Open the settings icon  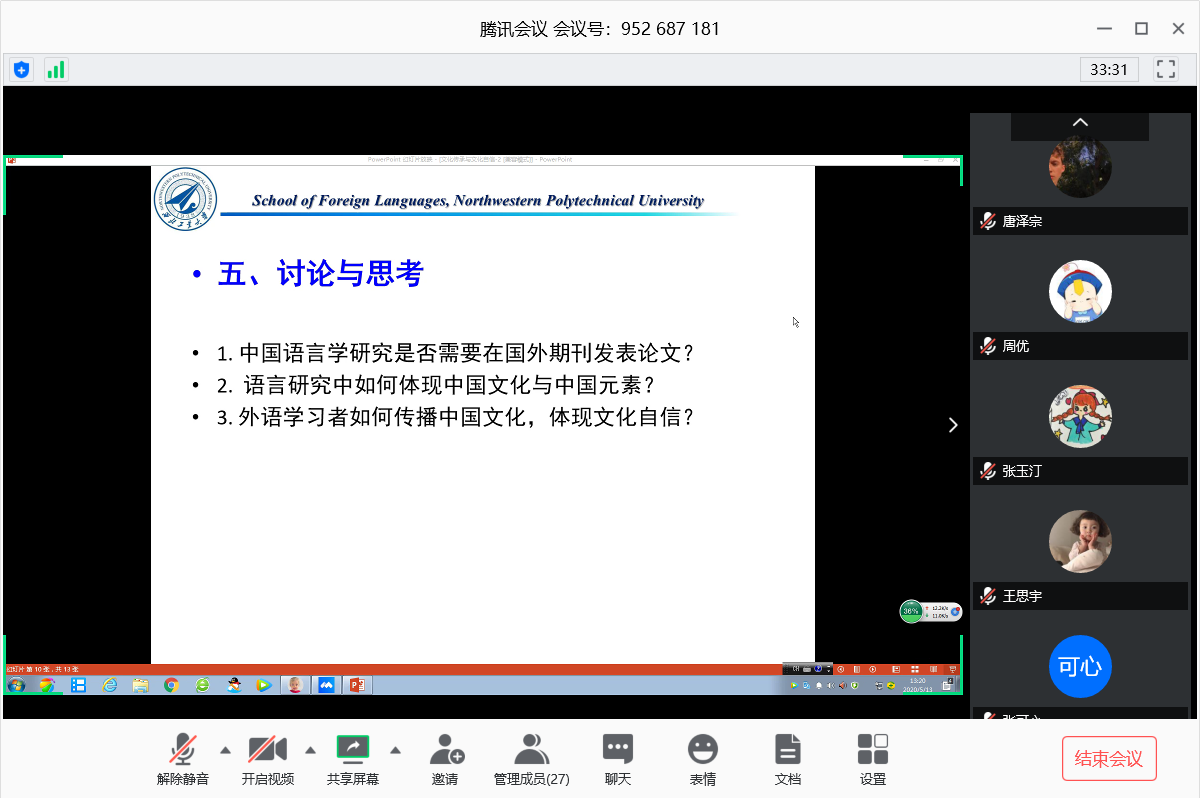tap(873, 759)
